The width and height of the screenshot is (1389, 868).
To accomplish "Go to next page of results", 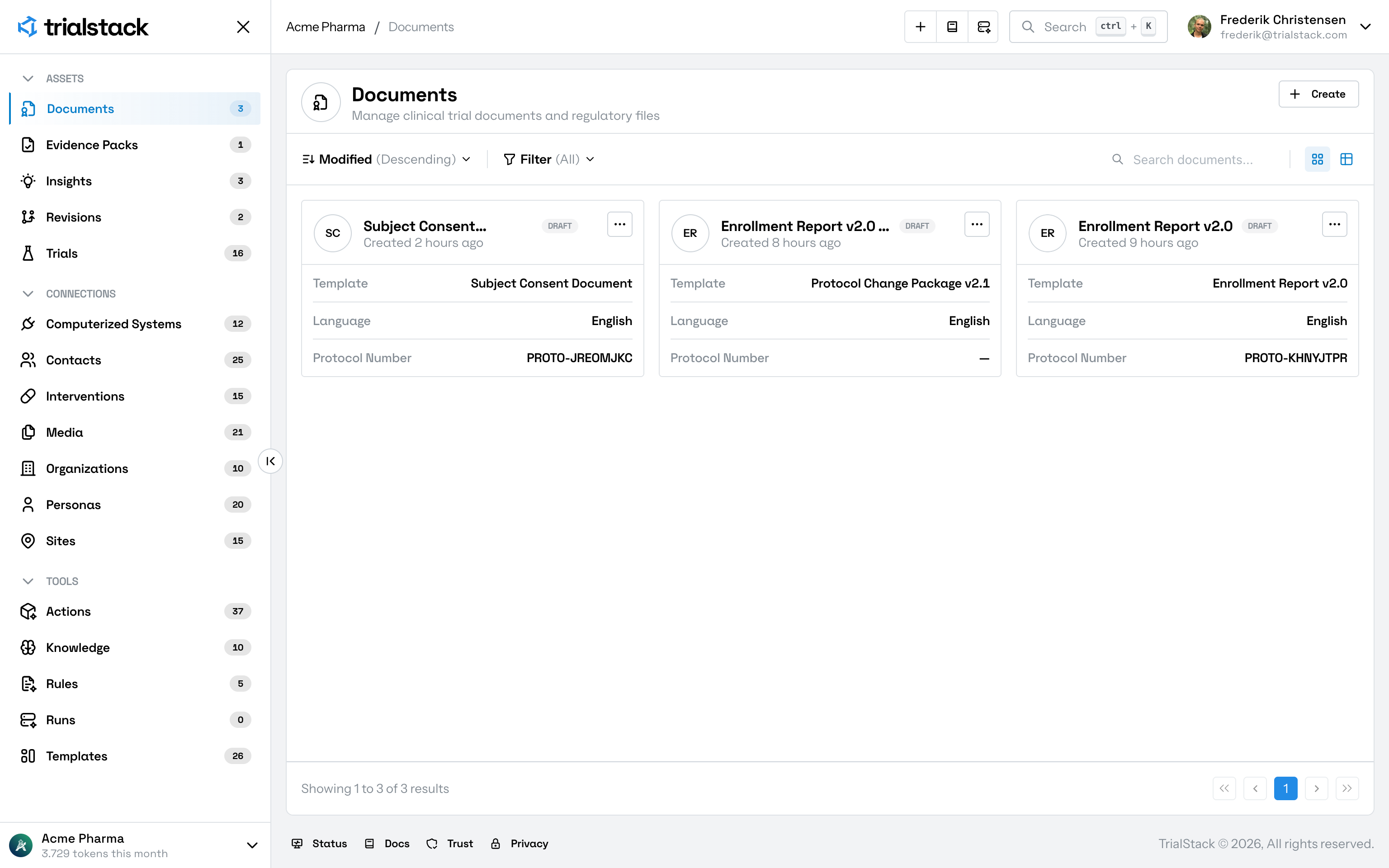I will click(x=1317, y=788).
